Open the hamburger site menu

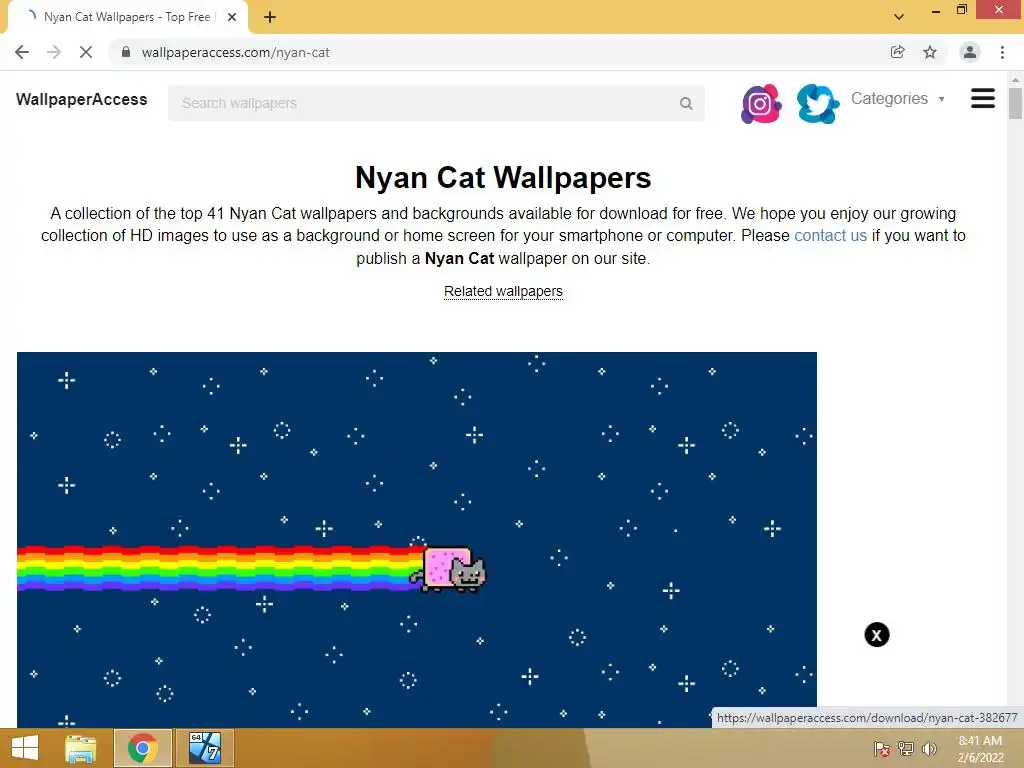983,99
